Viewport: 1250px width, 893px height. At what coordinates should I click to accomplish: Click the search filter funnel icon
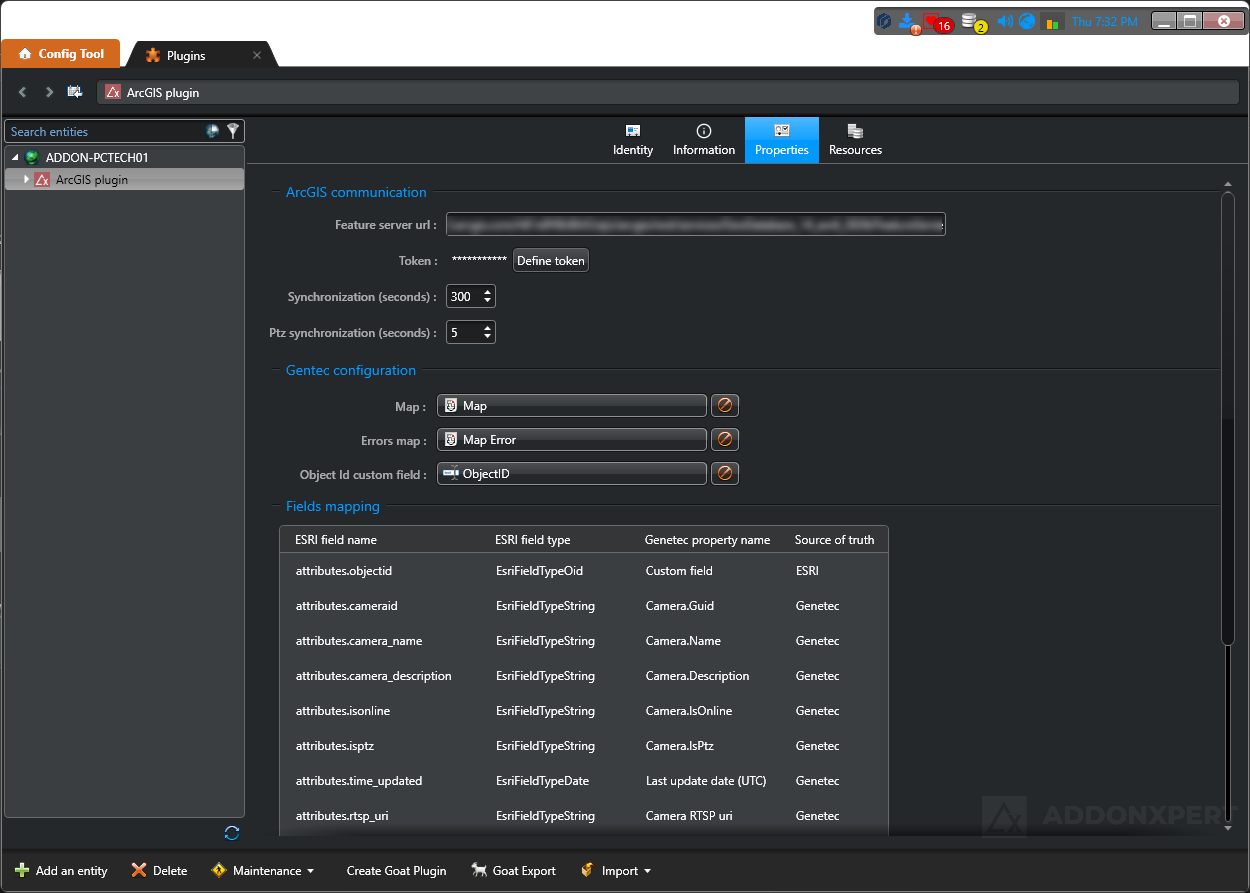(x=233, y=131)
